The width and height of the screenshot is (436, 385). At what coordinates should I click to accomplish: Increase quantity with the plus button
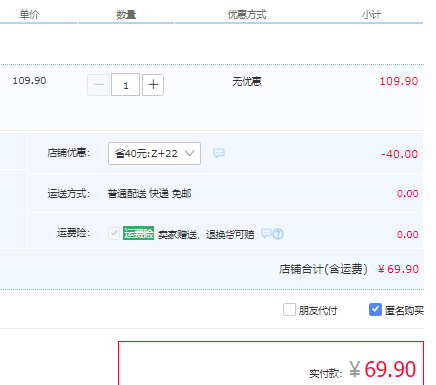[153, 85]
